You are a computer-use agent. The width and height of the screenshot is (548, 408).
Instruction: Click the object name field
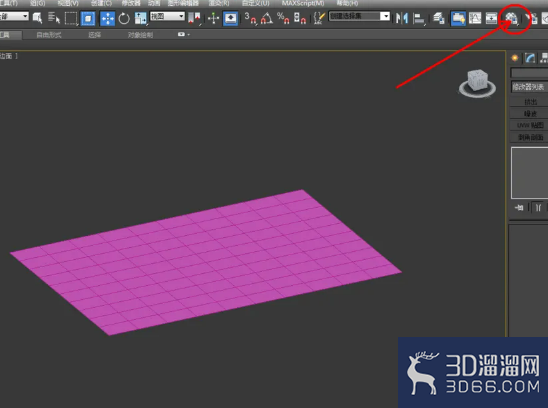(529, 73)
